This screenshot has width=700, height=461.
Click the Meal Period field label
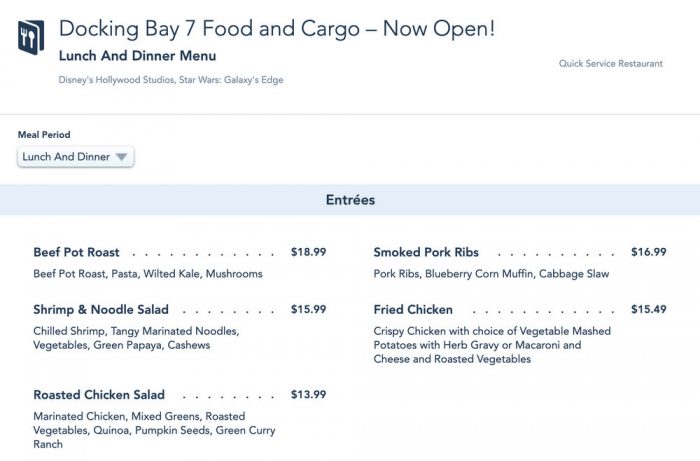coord(44,135)
